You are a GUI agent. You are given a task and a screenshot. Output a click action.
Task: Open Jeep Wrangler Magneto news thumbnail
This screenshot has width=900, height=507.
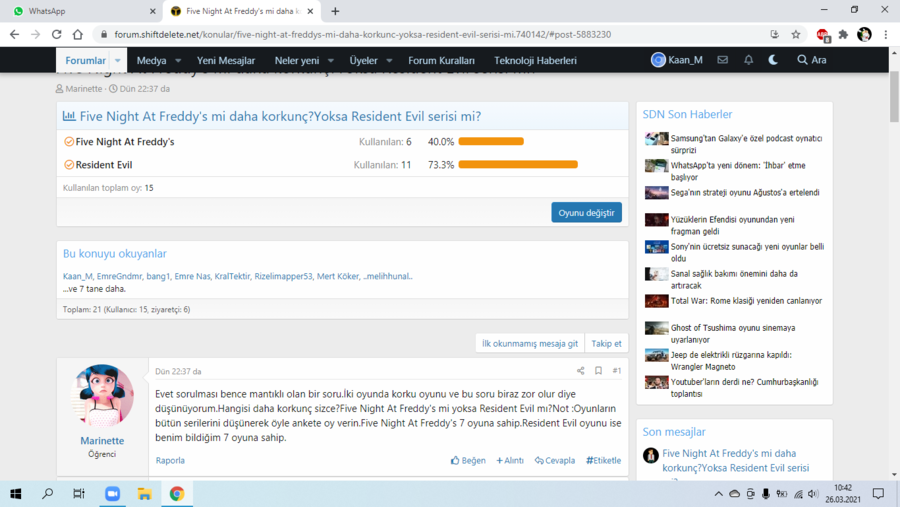[x=656, y=355]
